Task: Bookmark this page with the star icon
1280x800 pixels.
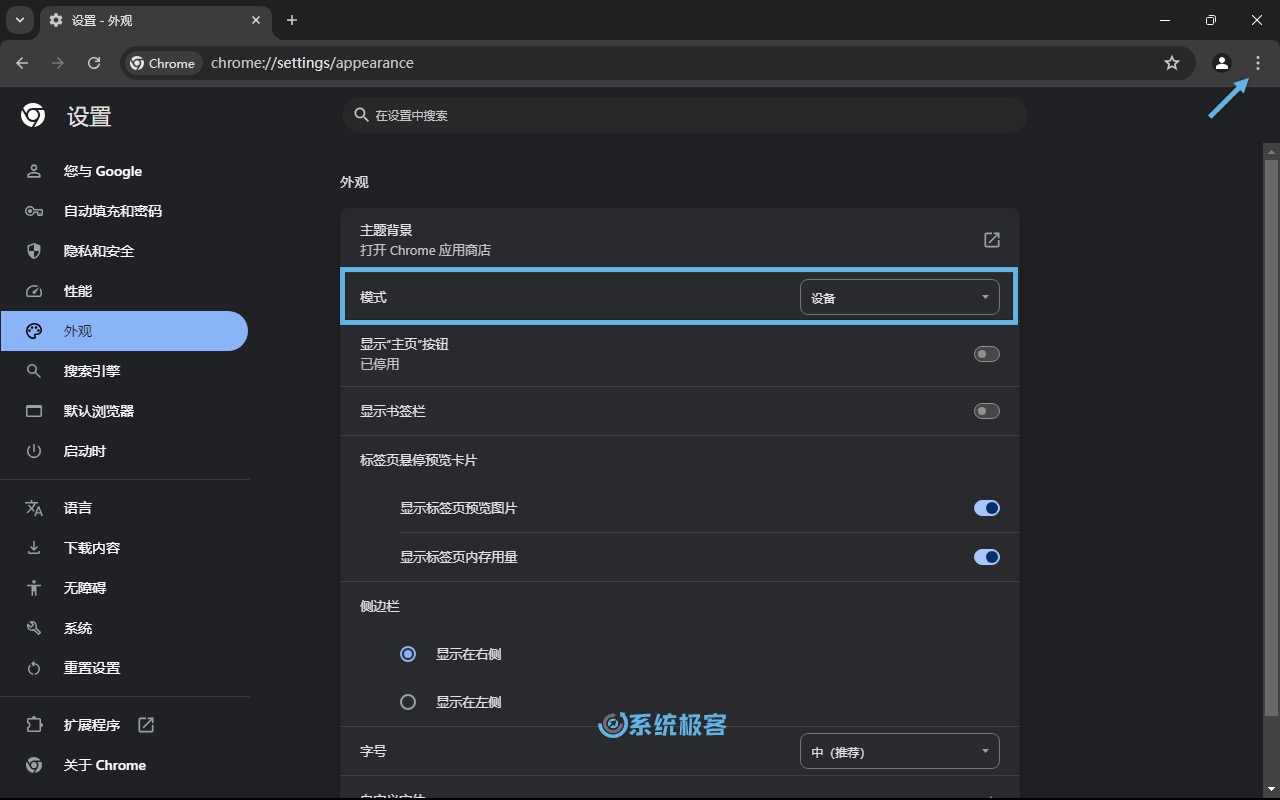Action: pos(1172,63)
